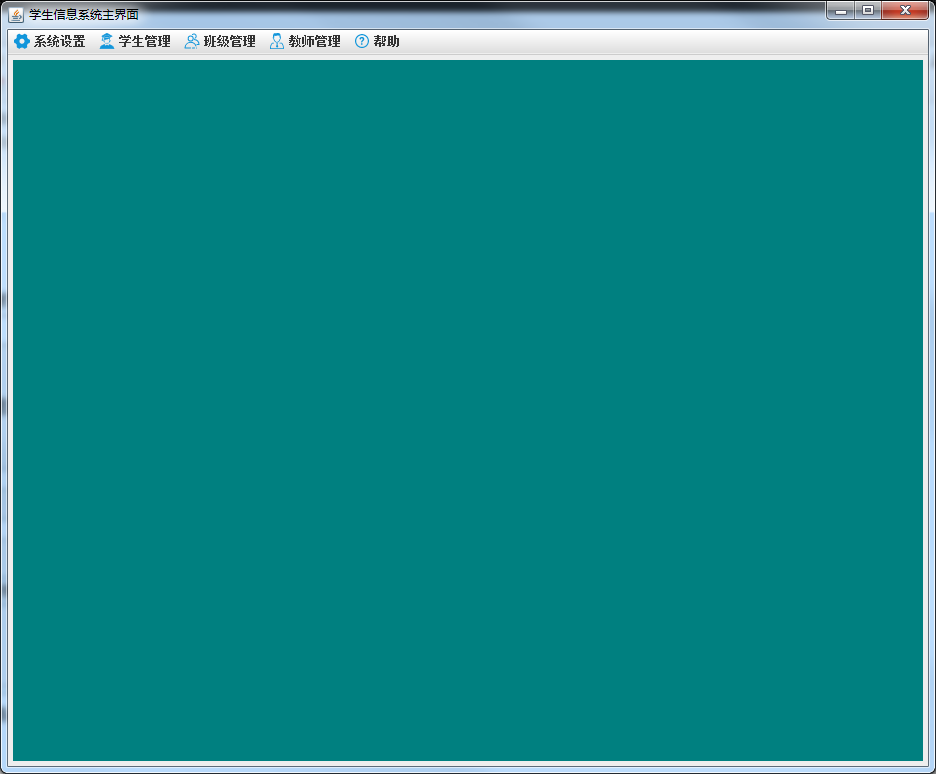Expand the 班级管理 menu text label
This screenshot has width=936, height=774.
point(230,41)
